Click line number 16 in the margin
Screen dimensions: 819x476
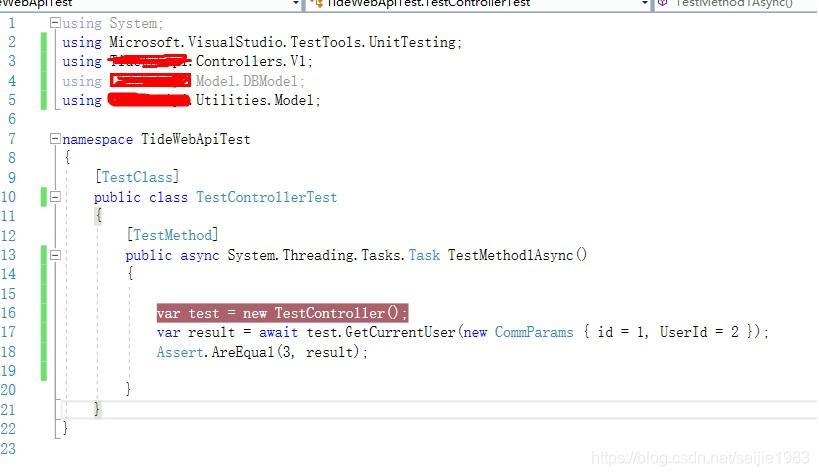click(x=8, y=313)
